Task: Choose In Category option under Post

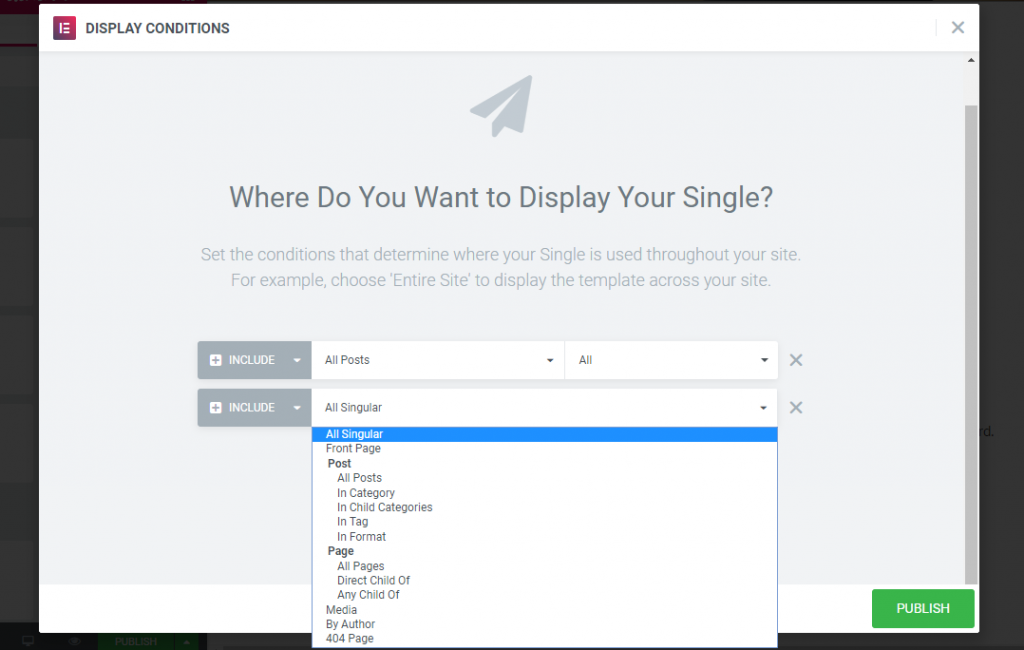Action: point(366,493)
